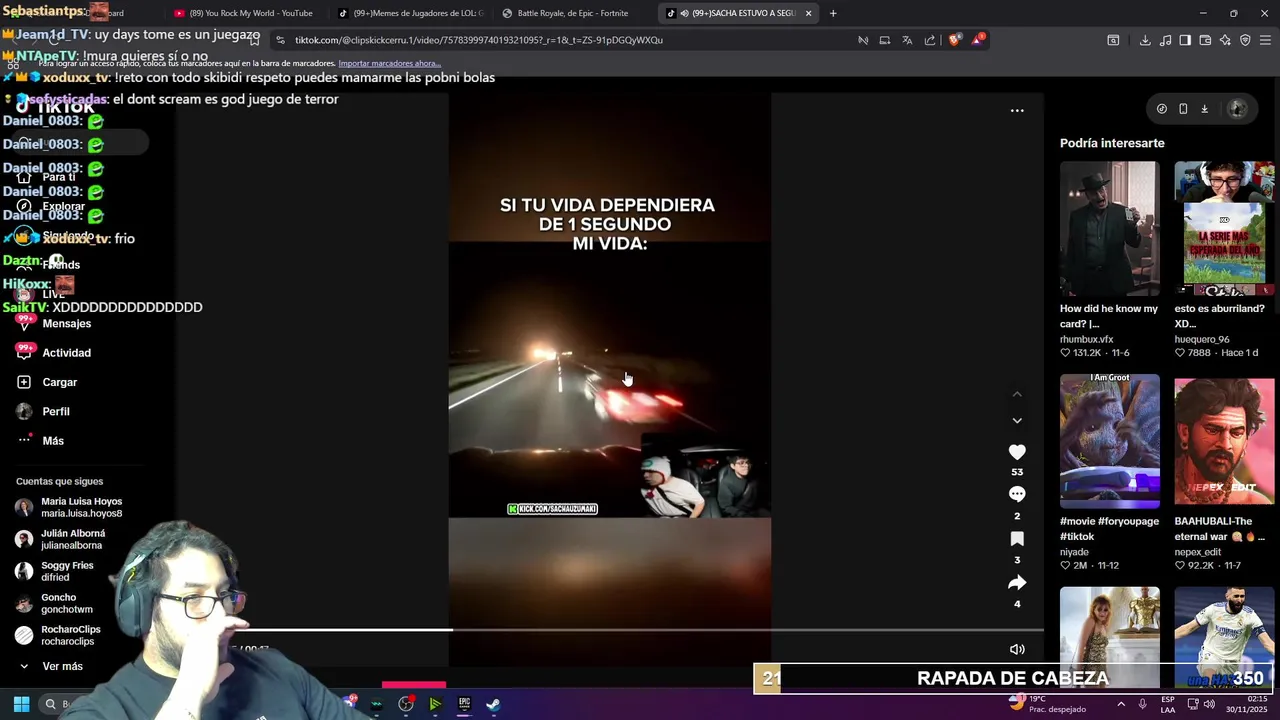Image resolution: width=1280 pixels, height=720 pixels.
Task: Open the Windows Start menu
Action: (x=21, y=704)
